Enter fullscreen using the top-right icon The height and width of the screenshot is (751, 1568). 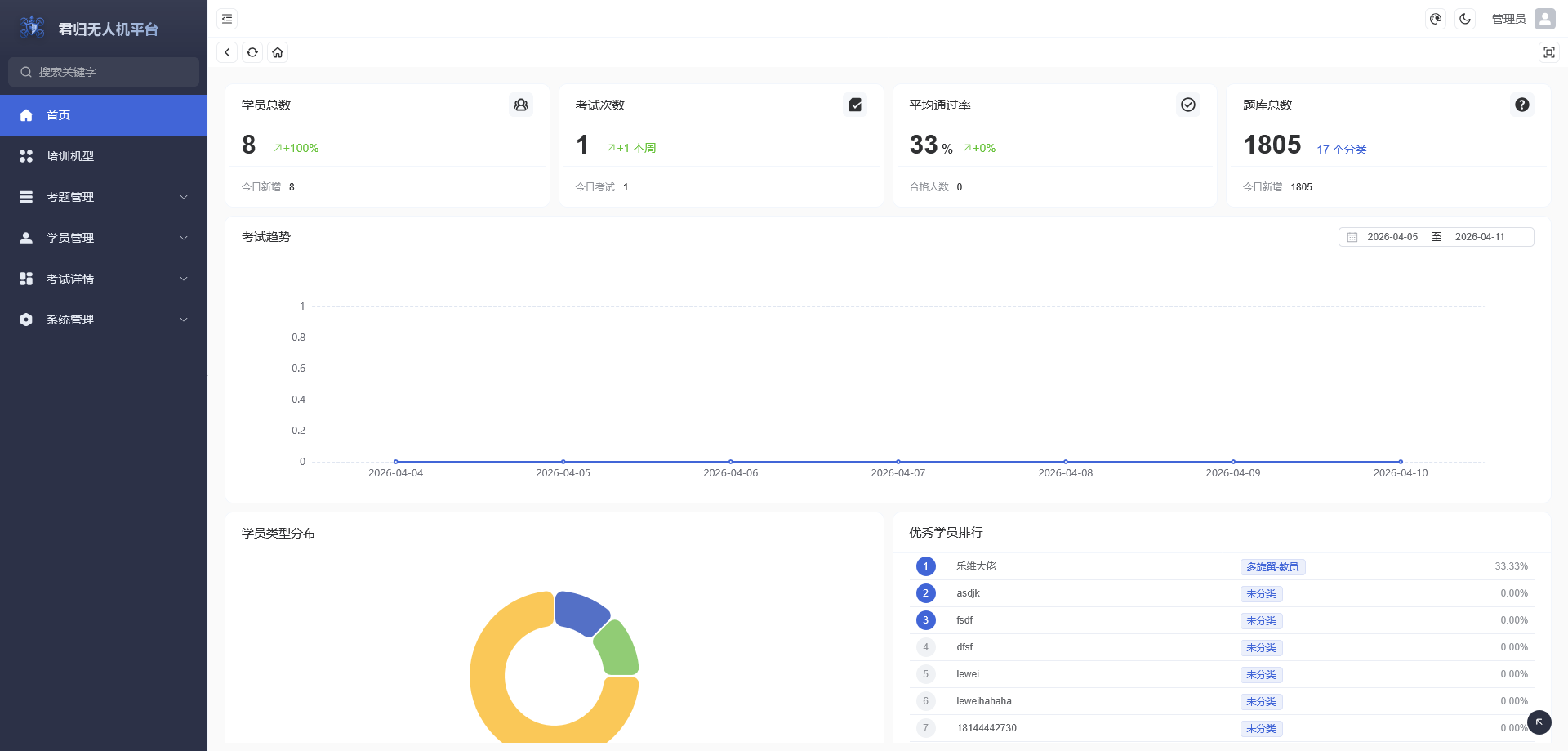(1548, 52)
